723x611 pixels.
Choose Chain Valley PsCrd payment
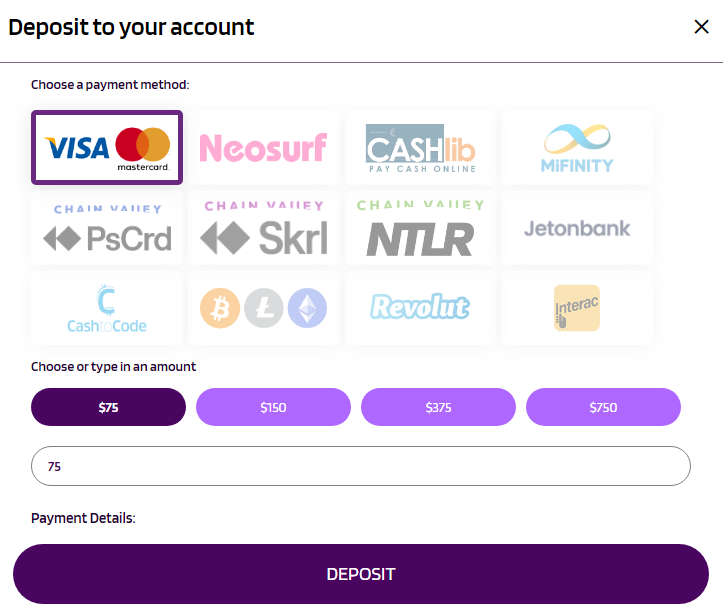[x=107, y=228]
